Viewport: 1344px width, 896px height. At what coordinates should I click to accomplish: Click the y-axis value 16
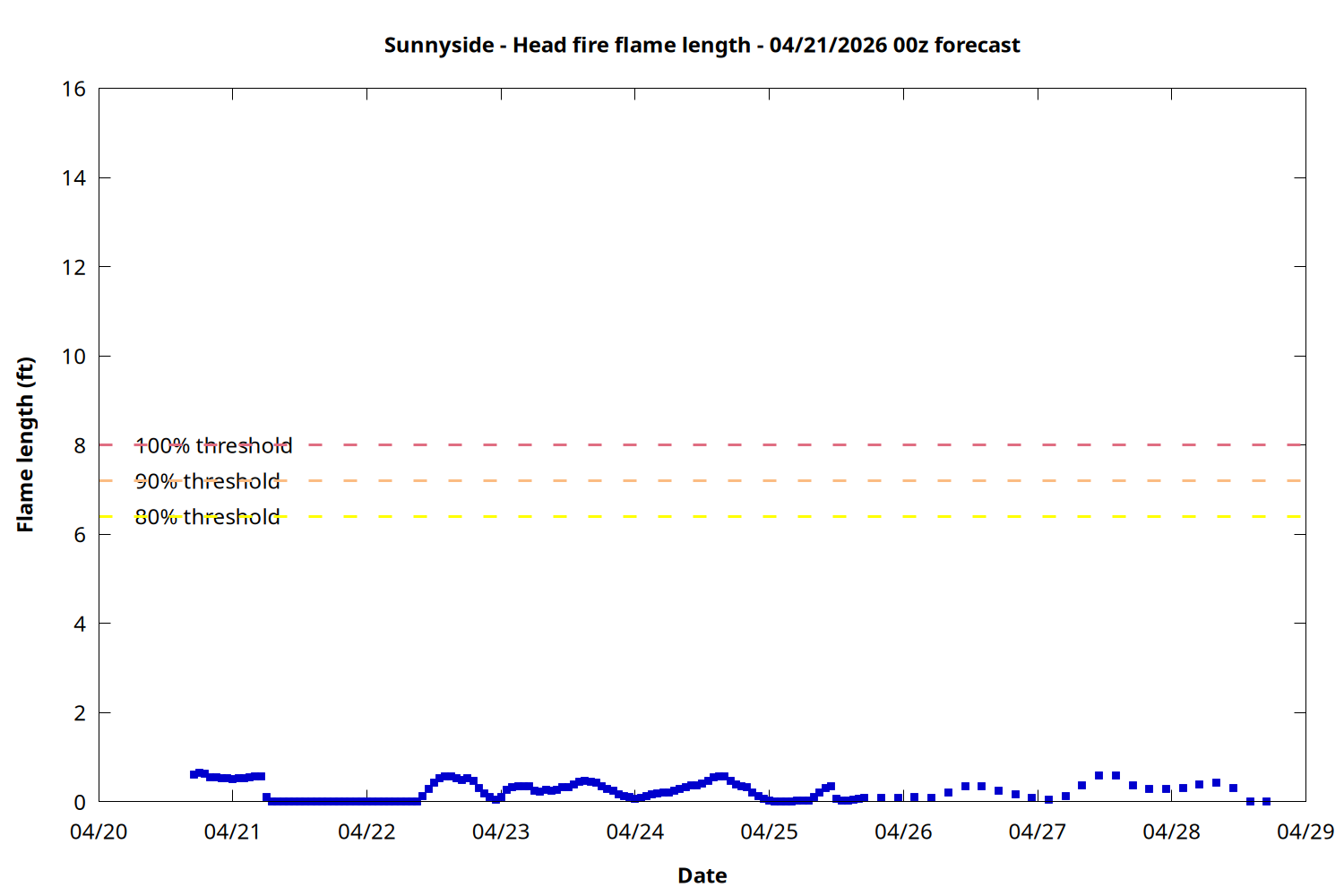(x=74, y=89)
